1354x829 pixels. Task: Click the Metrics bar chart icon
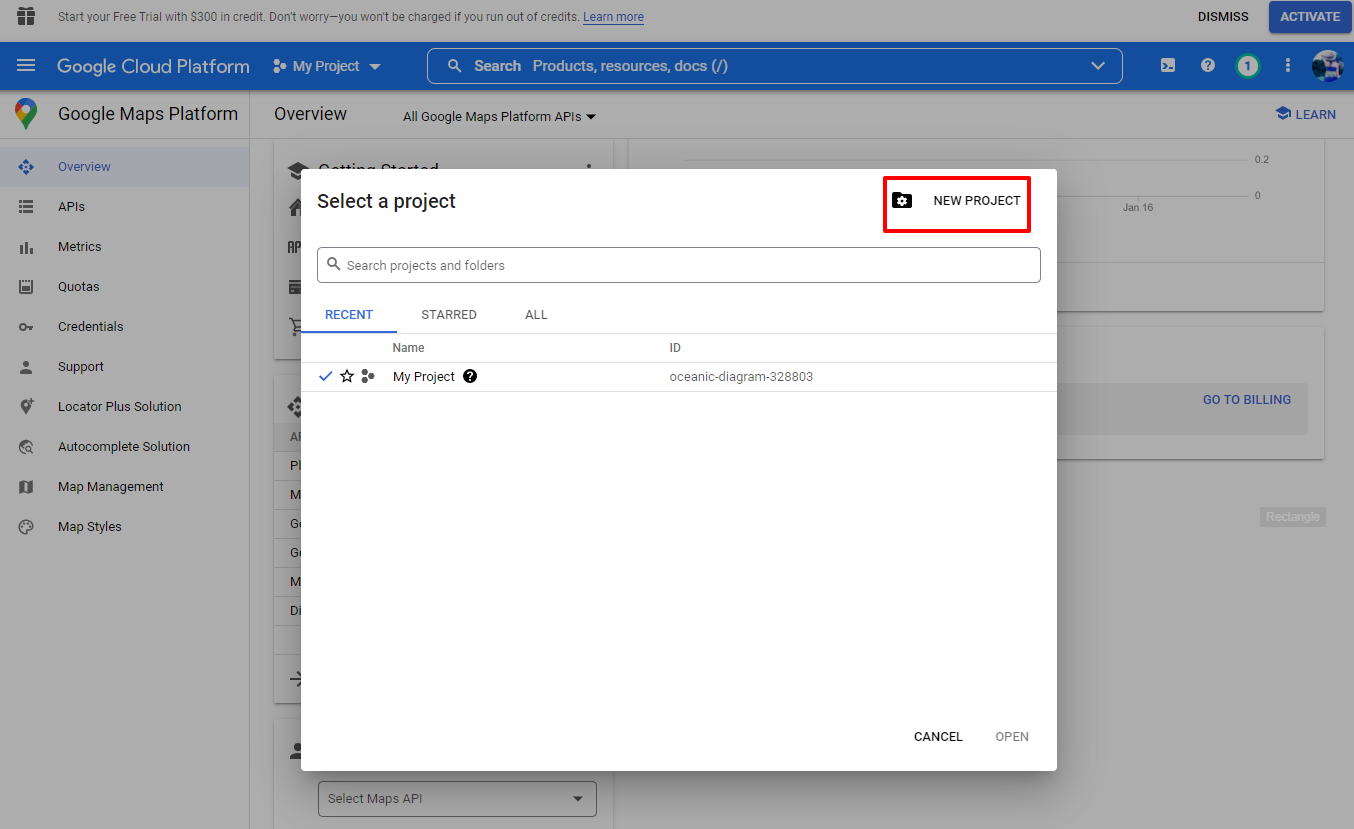coord(26,247)
